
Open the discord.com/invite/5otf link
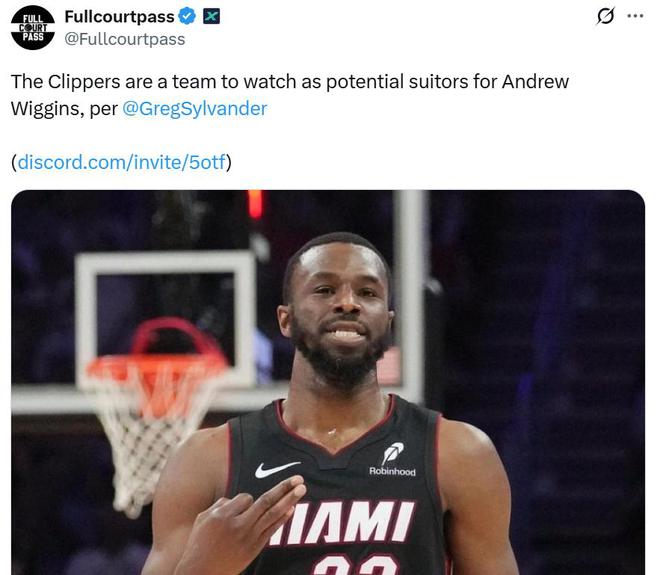122,162
